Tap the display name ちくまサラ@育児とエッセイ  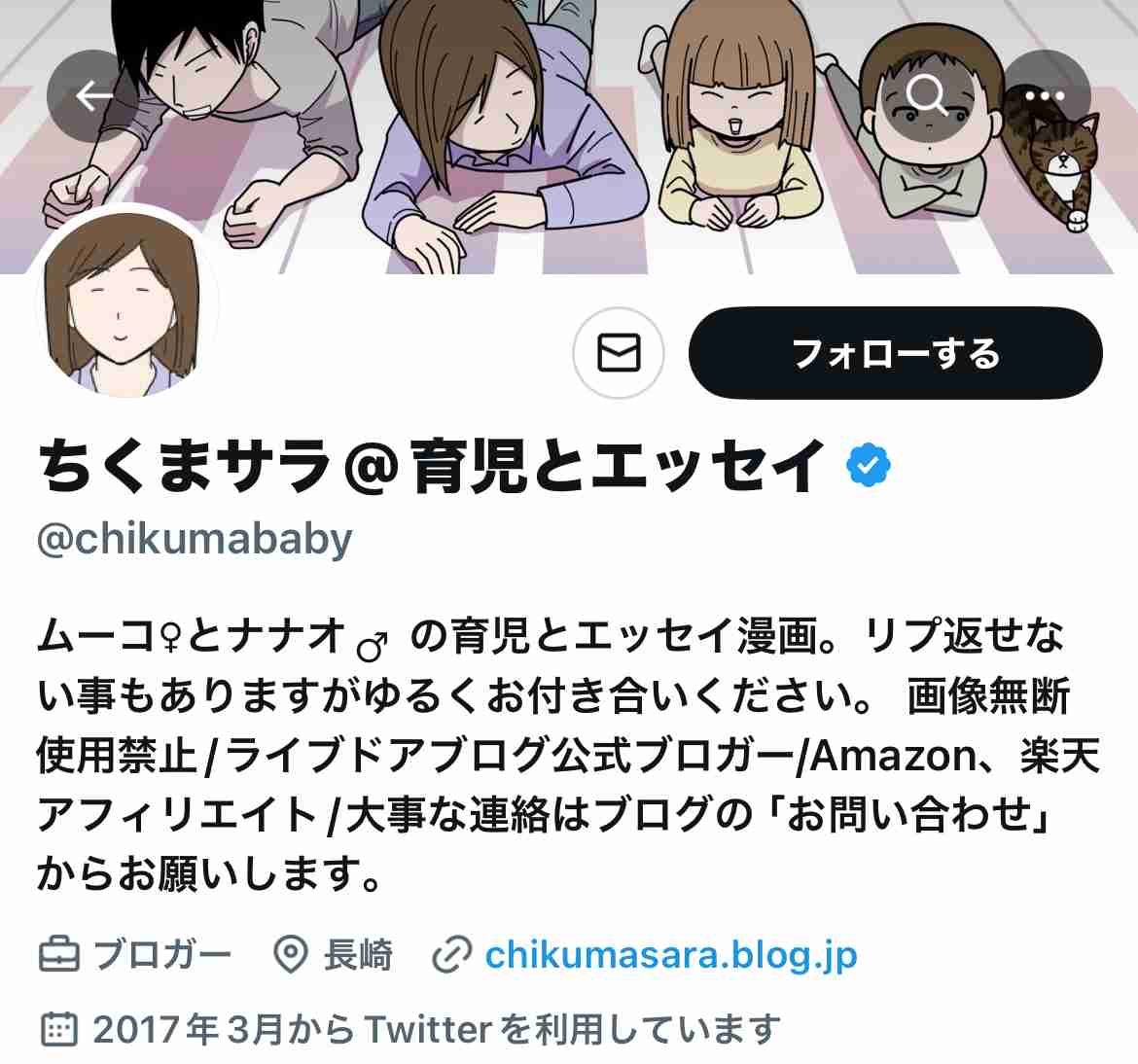pos(431,465)
